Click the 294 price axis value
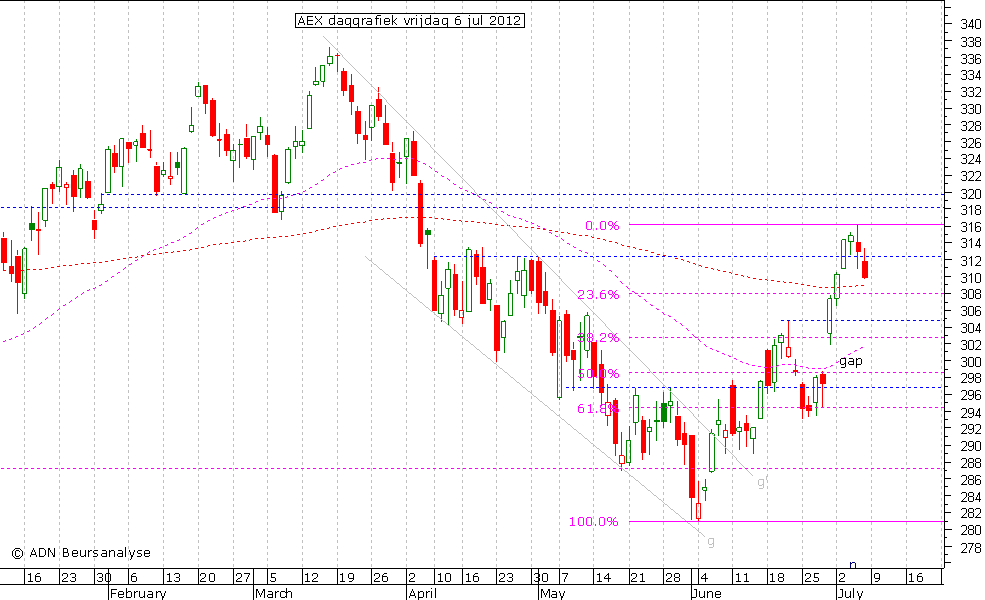The height and width of the screenshot is (600, 985). [x=971, y=412]
